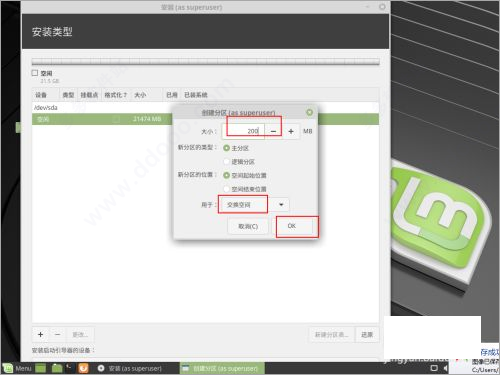
Task: Click the 新建分区表... button
Action: tap(331, 334)
